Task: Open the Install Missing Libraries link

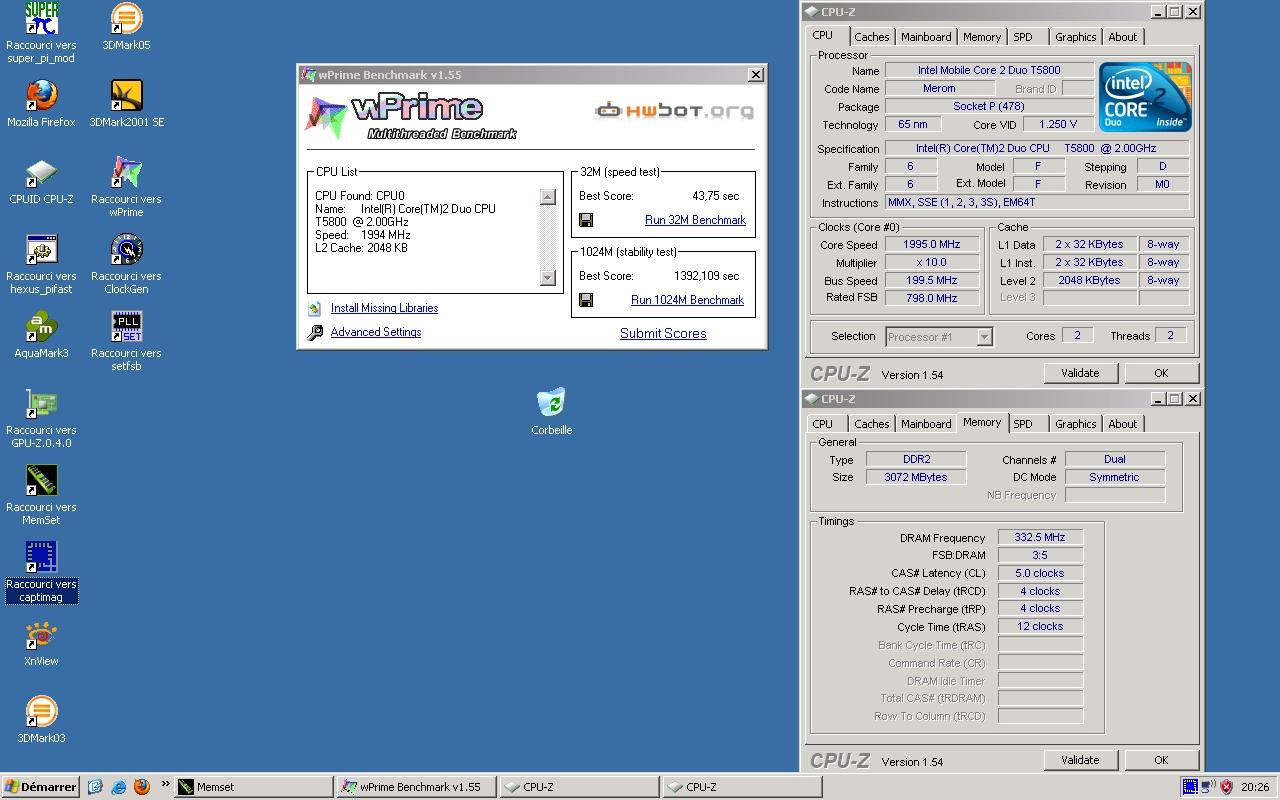Action: 384,308
